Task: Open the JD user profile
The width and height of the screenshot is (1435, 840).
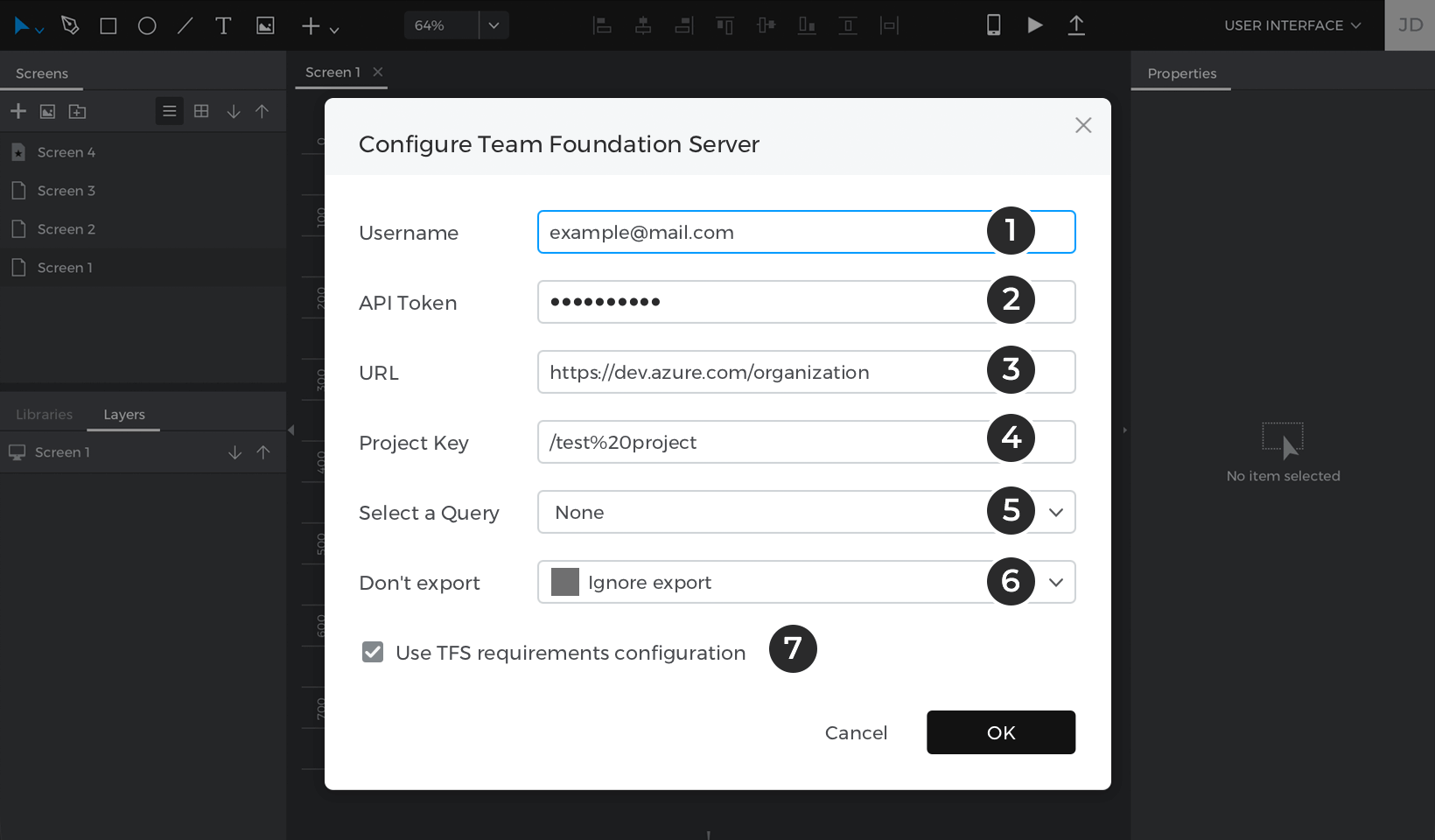Action: [1410, 25]
